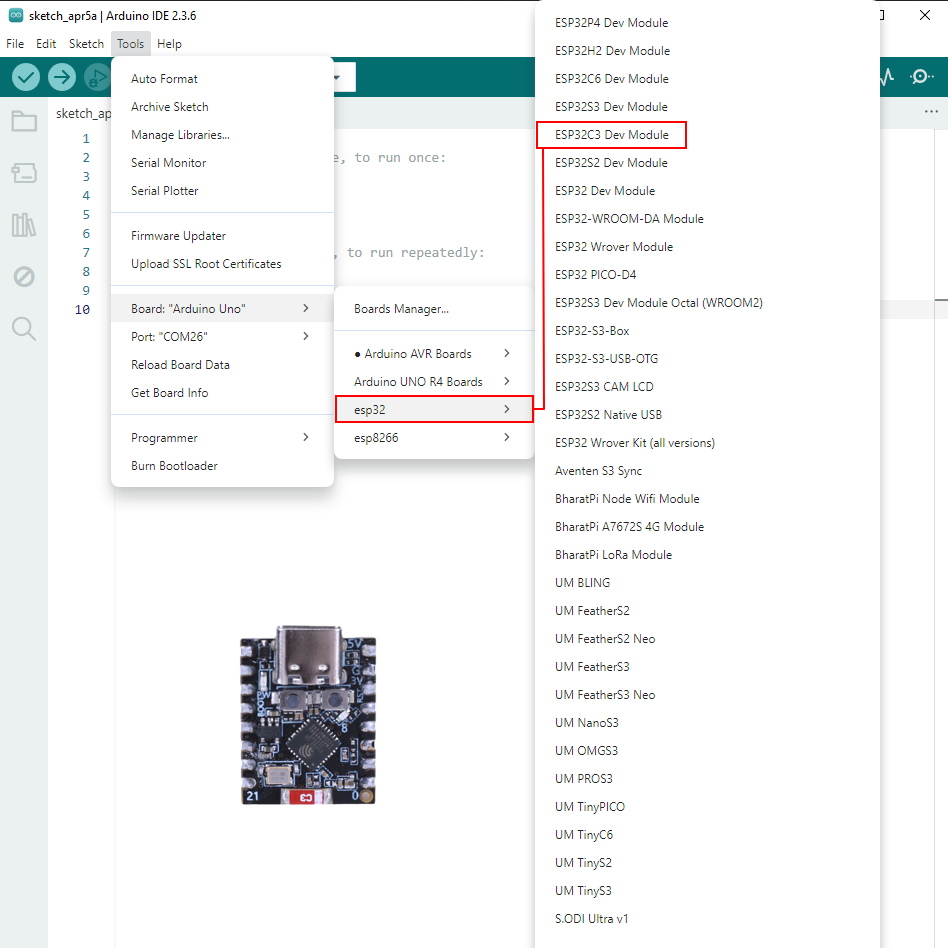Open Serial Plotter from Tools menu
The height and width of the screenshot is (948, 948).
pyautogui.click(x=222, y=190)
